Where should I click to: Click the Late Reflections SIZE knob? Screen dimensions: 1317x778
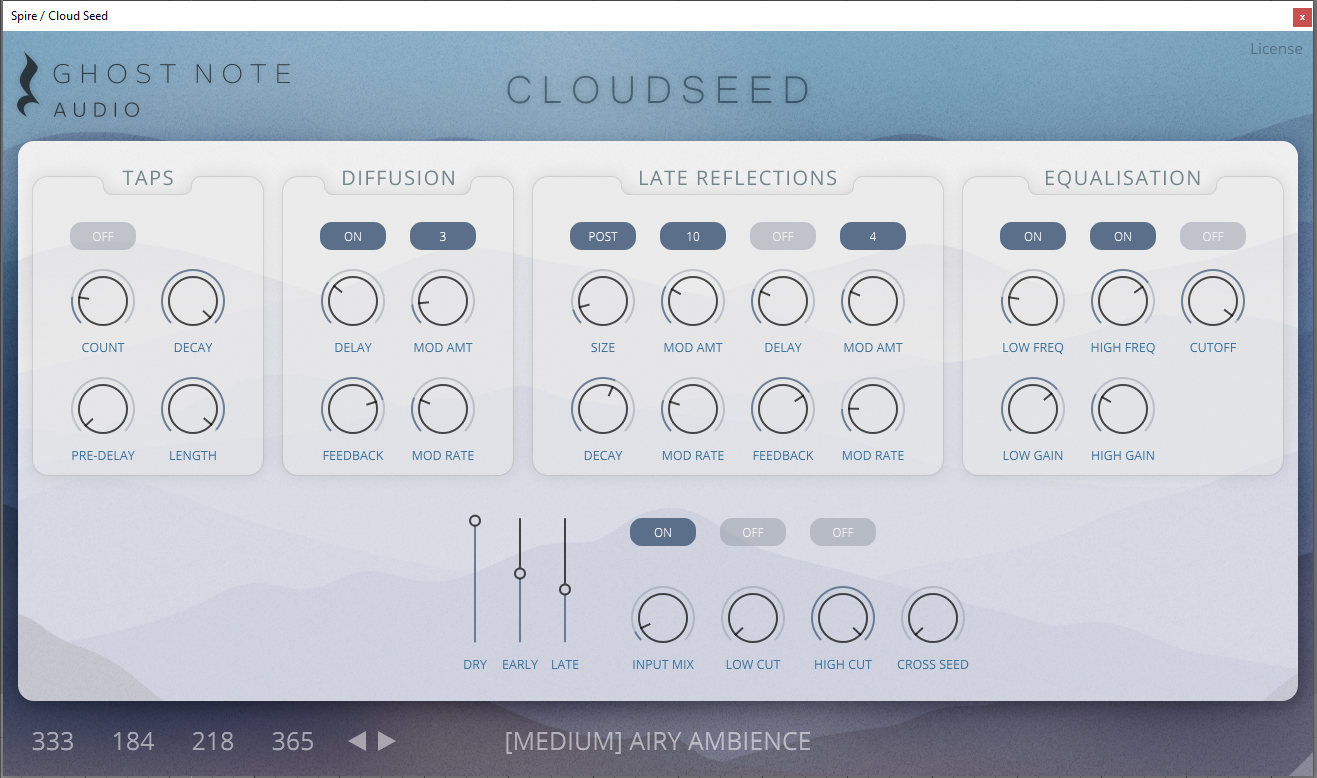click(x=603, y=301)
